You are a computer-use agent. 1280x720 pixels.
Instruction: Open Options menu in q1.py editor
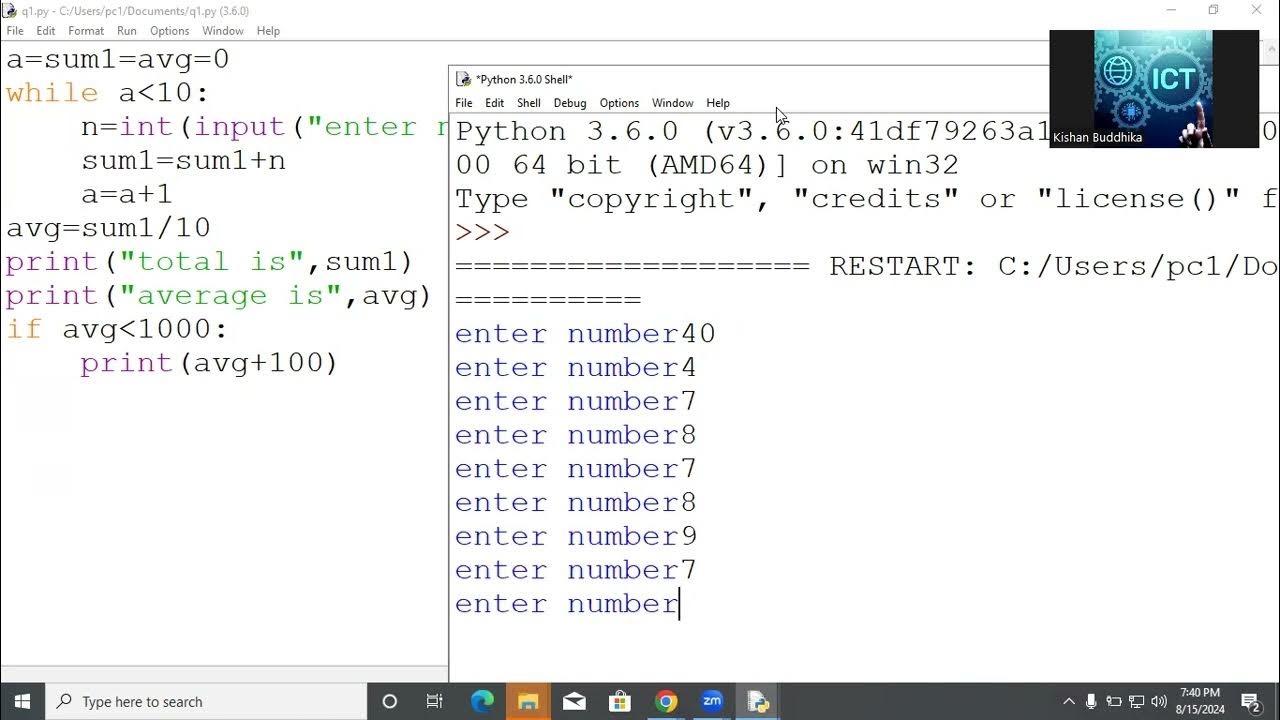point(170,31)
